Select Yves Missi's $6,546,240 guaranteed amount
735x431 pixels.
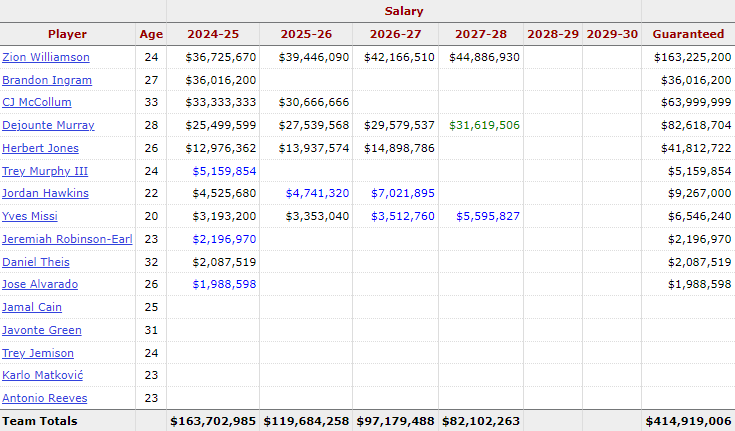tap(699, 216)
